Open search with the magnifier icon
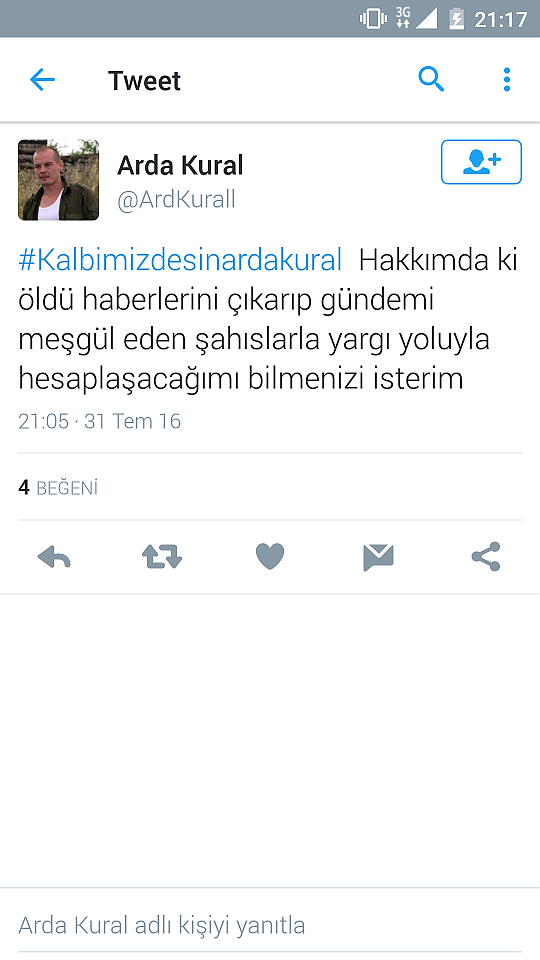The image size is (540, 960). point(431,80)
